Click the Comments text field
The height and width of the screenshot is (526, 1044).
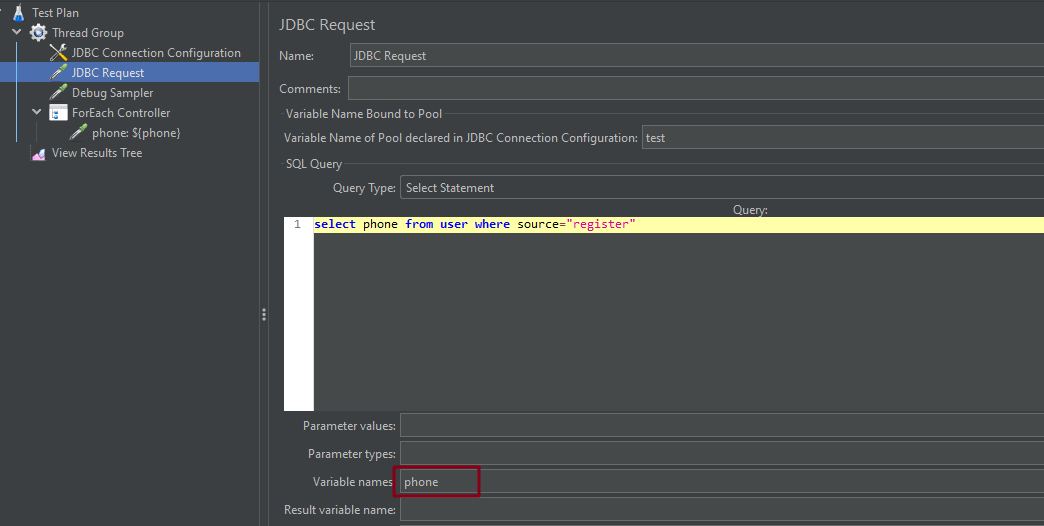coord(695,89)
